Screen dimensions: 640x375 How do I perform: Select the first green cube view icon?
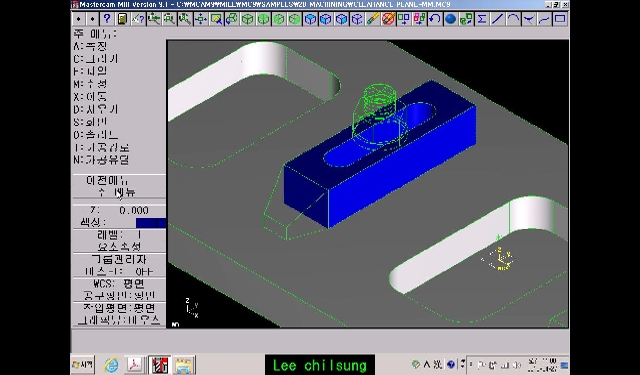pos(247,19)
